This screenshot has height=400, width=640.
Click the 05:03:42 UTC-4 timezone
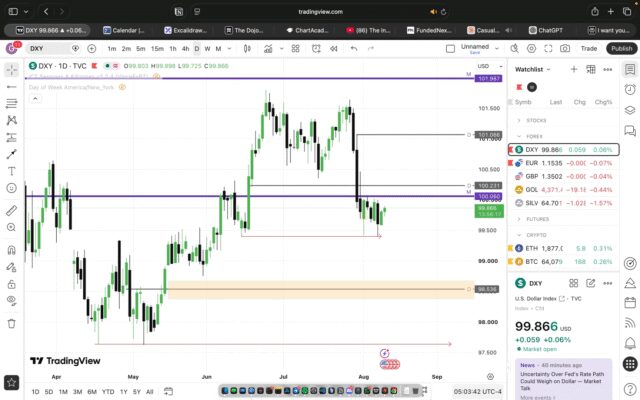478,392
